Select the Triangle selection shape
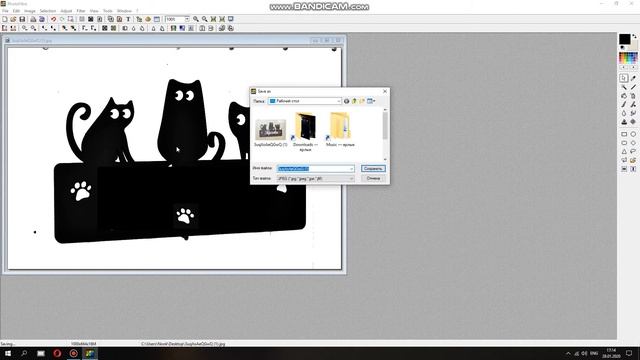The image size is (640, 360). (624, 151)
